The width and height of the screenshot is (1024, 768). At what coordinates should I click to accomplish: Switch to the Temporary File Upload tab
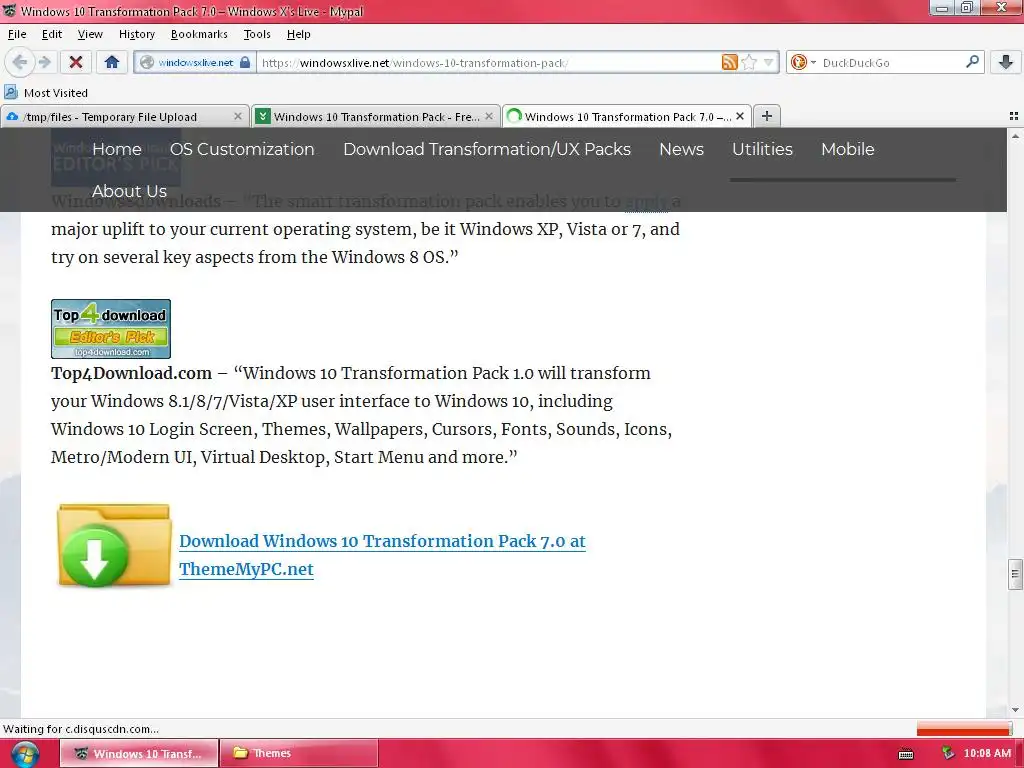(x=124, y=117)
